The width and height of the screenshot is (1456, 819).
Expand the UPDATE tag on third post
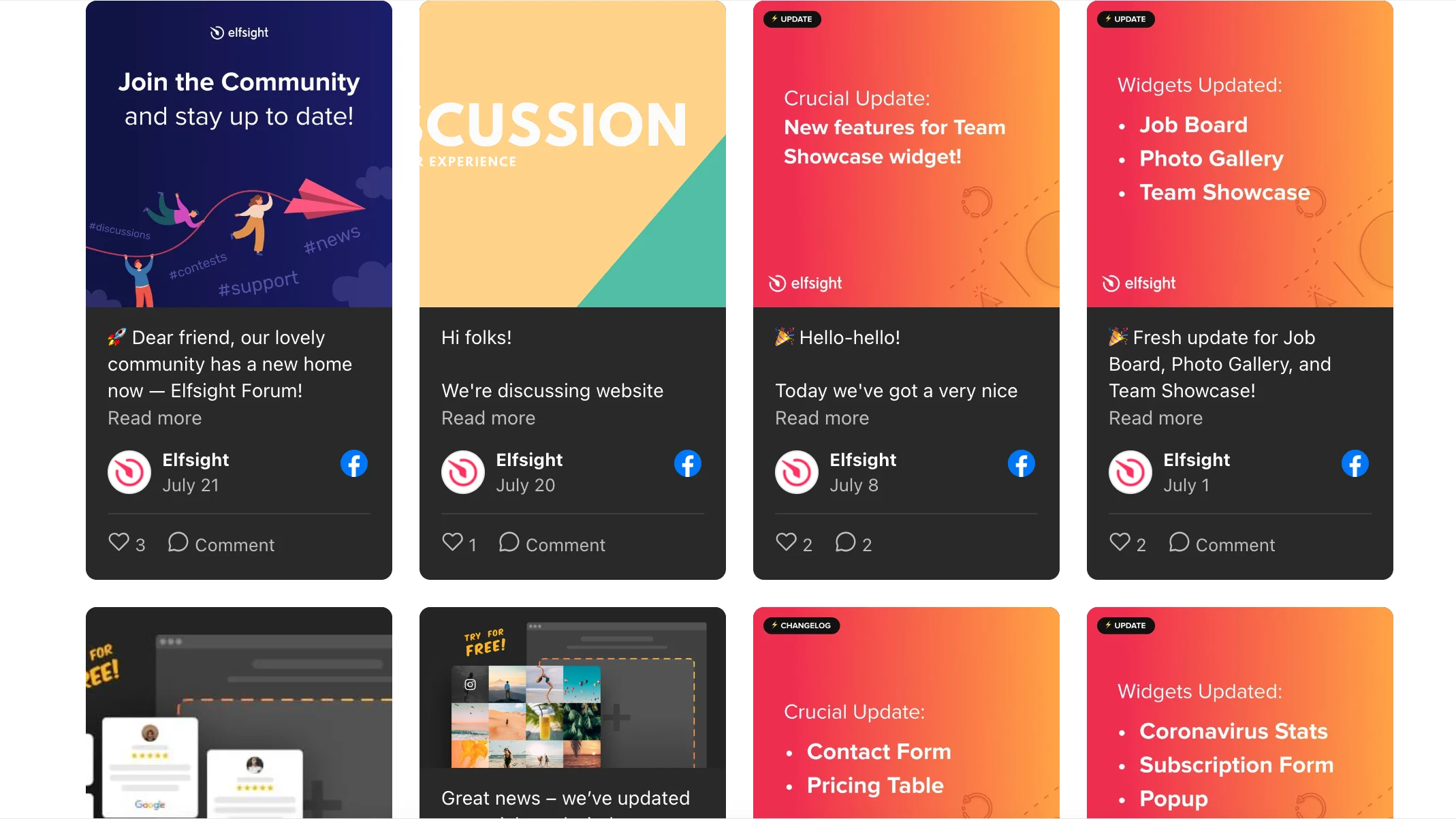791,18
